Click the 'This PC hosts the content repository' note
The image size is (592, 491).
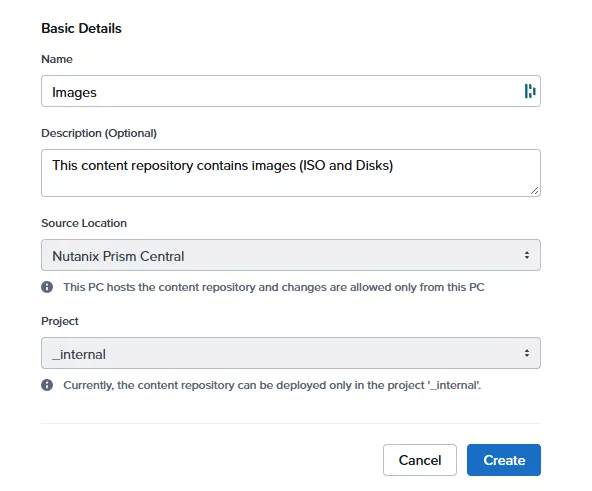tap(274, 287)
